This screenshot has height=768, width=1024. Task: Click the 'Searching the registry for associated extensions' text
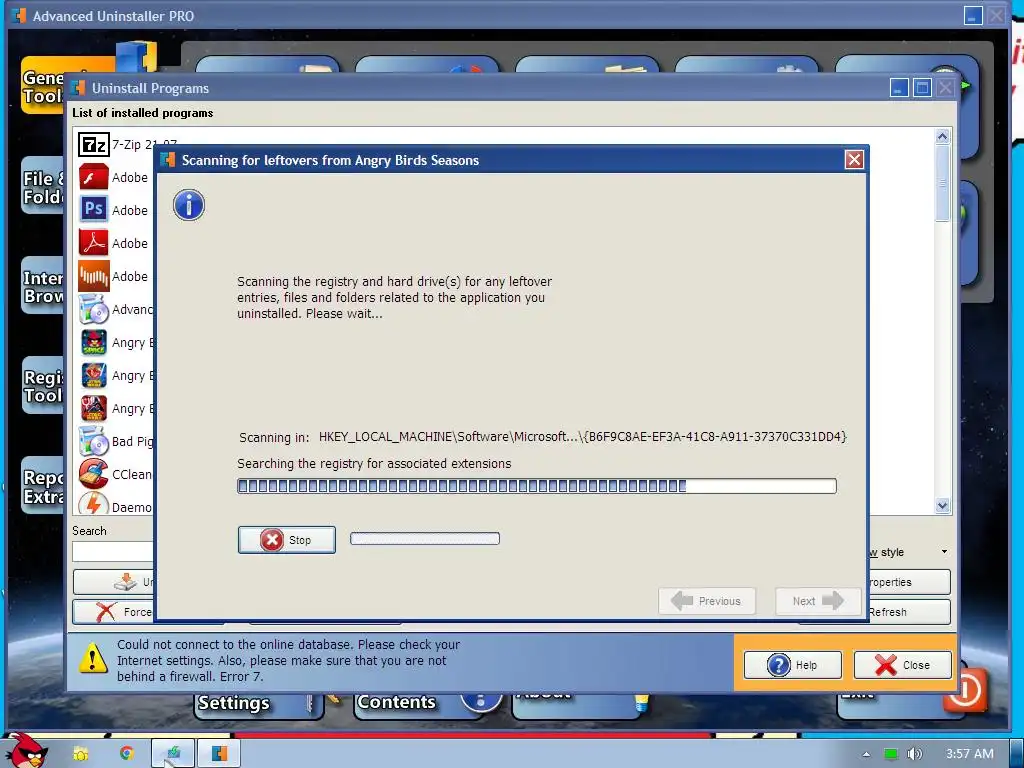point(374,464)
